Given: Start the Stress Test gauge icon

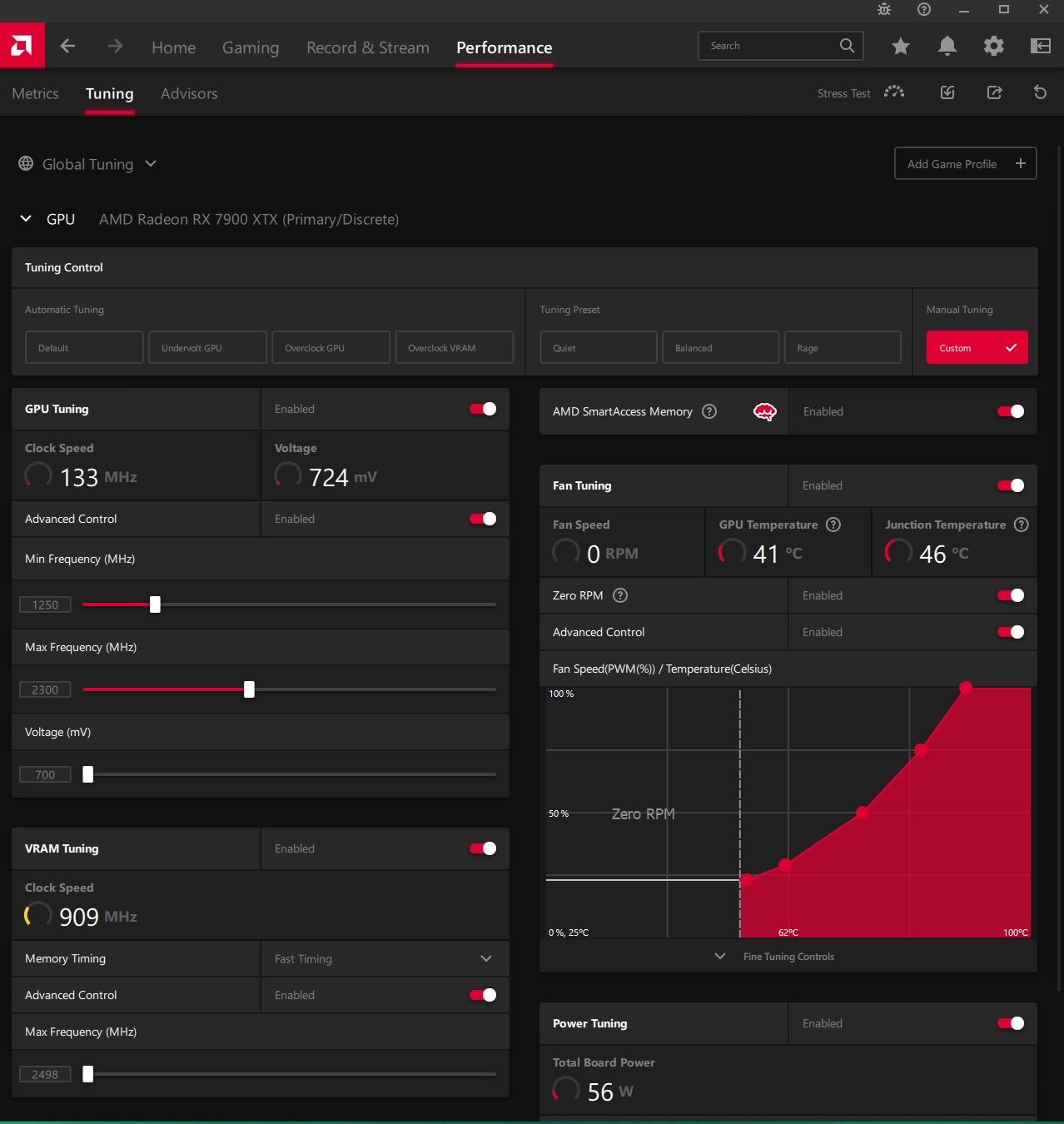Looking at the screenshot, I should tap(894, 92).
